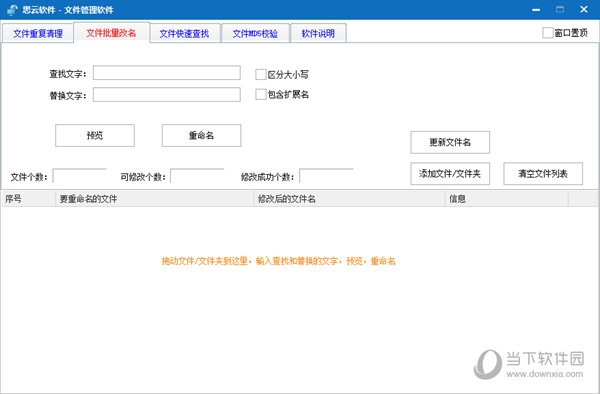Focus the 查找文字 input field

(167, 73)
